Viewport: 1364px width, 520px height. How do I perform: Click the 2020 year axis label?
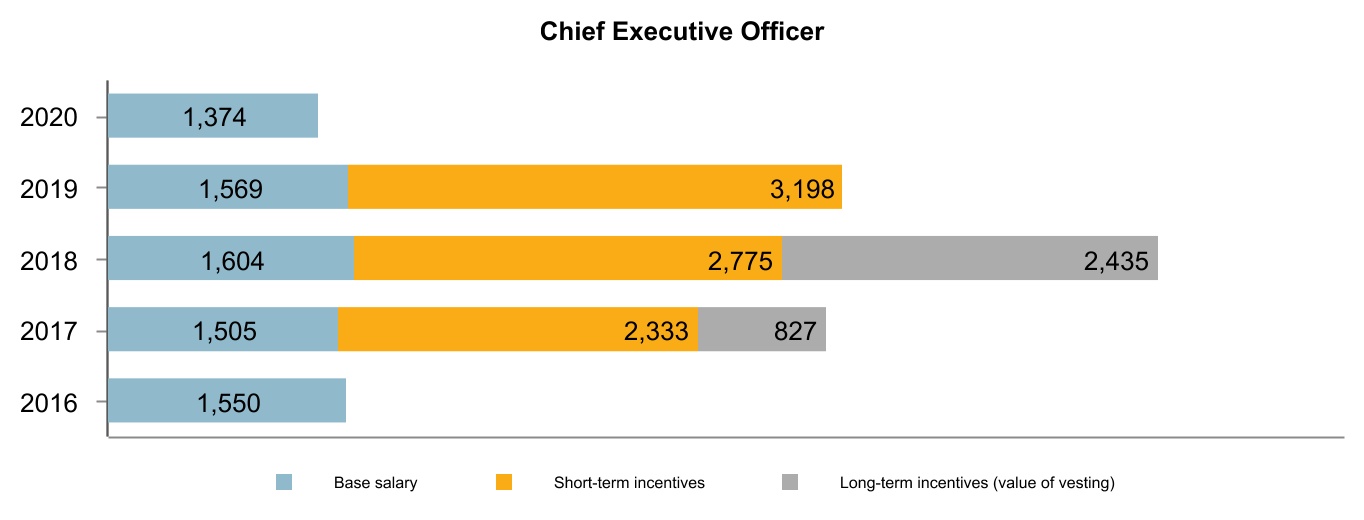[x=49, y=117]
